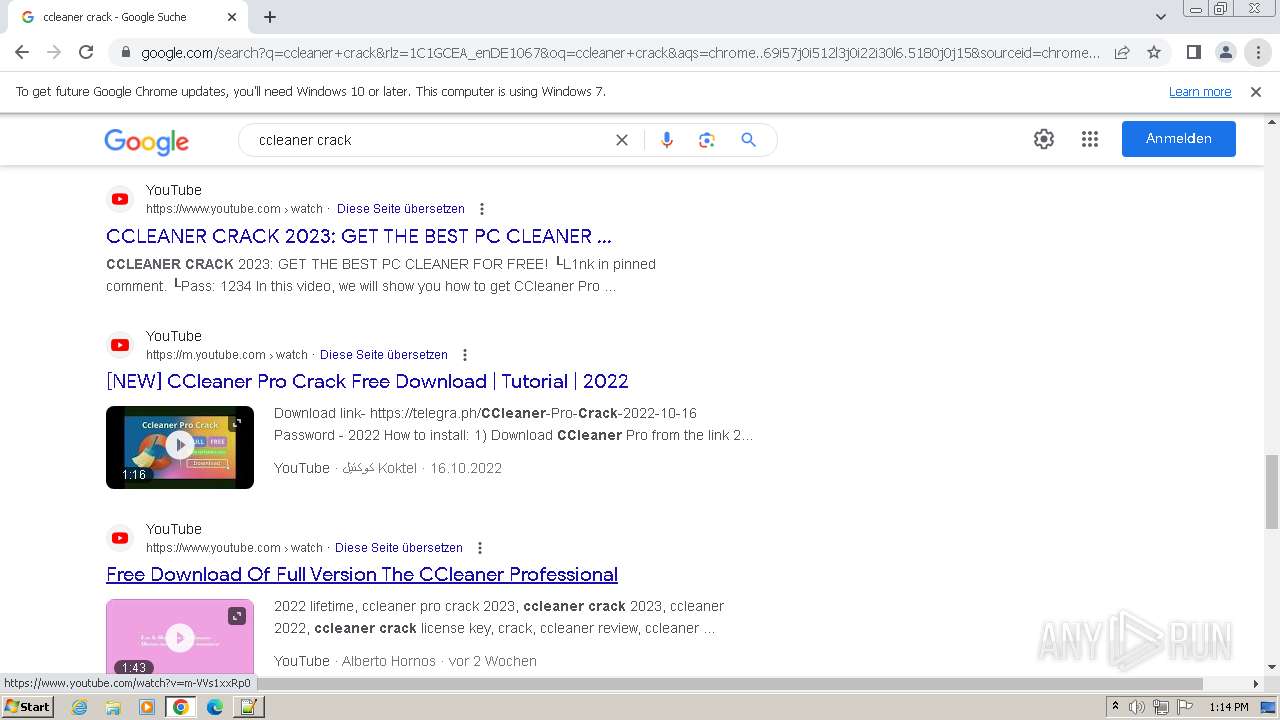Open File Explorer from taskbar
1280x720 pixels.
click(x=113, y=707)
